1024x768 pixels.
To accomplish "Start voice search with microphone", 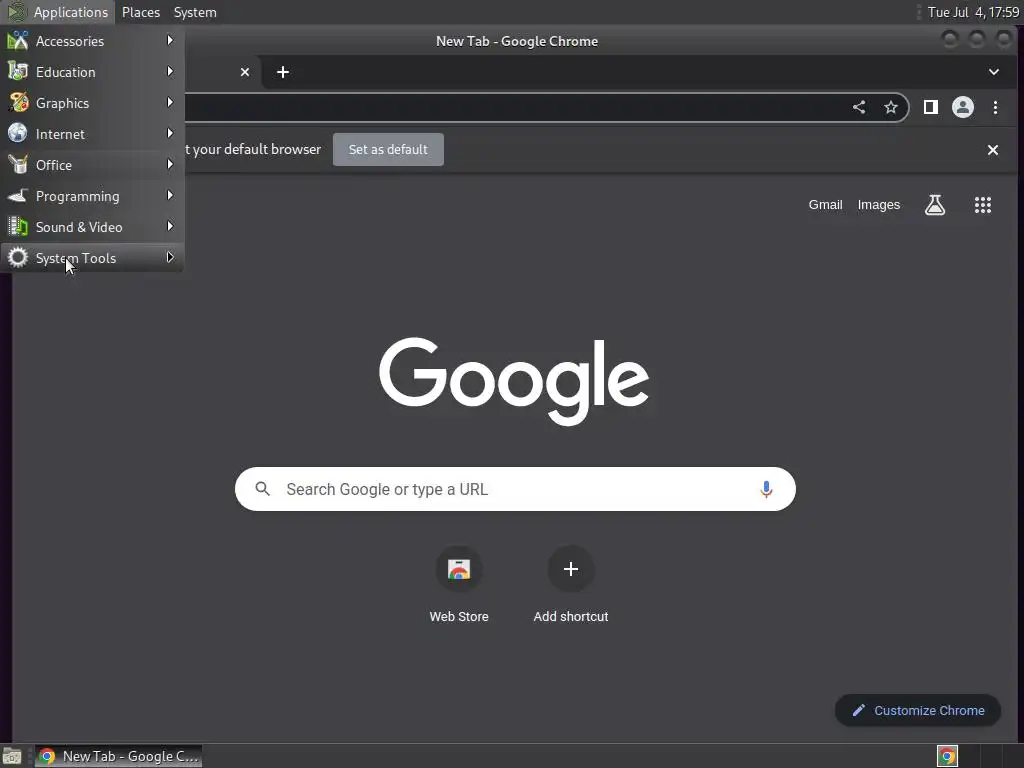I will click(766, 489).
